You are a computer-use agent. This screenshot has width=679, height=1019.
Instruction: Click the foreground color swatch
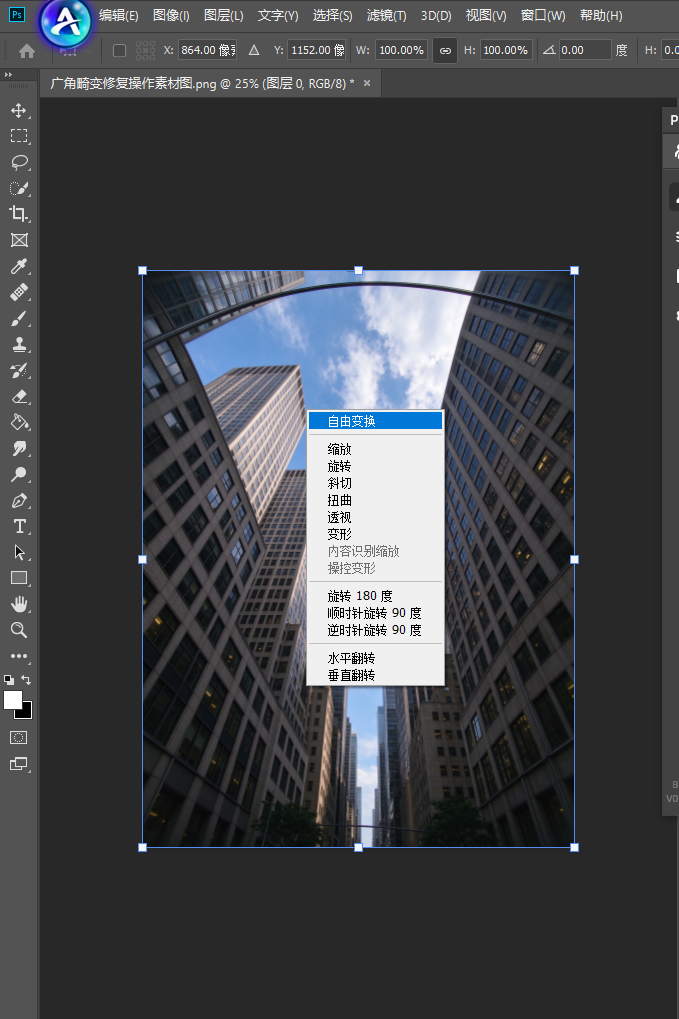(x=13, y=700)
